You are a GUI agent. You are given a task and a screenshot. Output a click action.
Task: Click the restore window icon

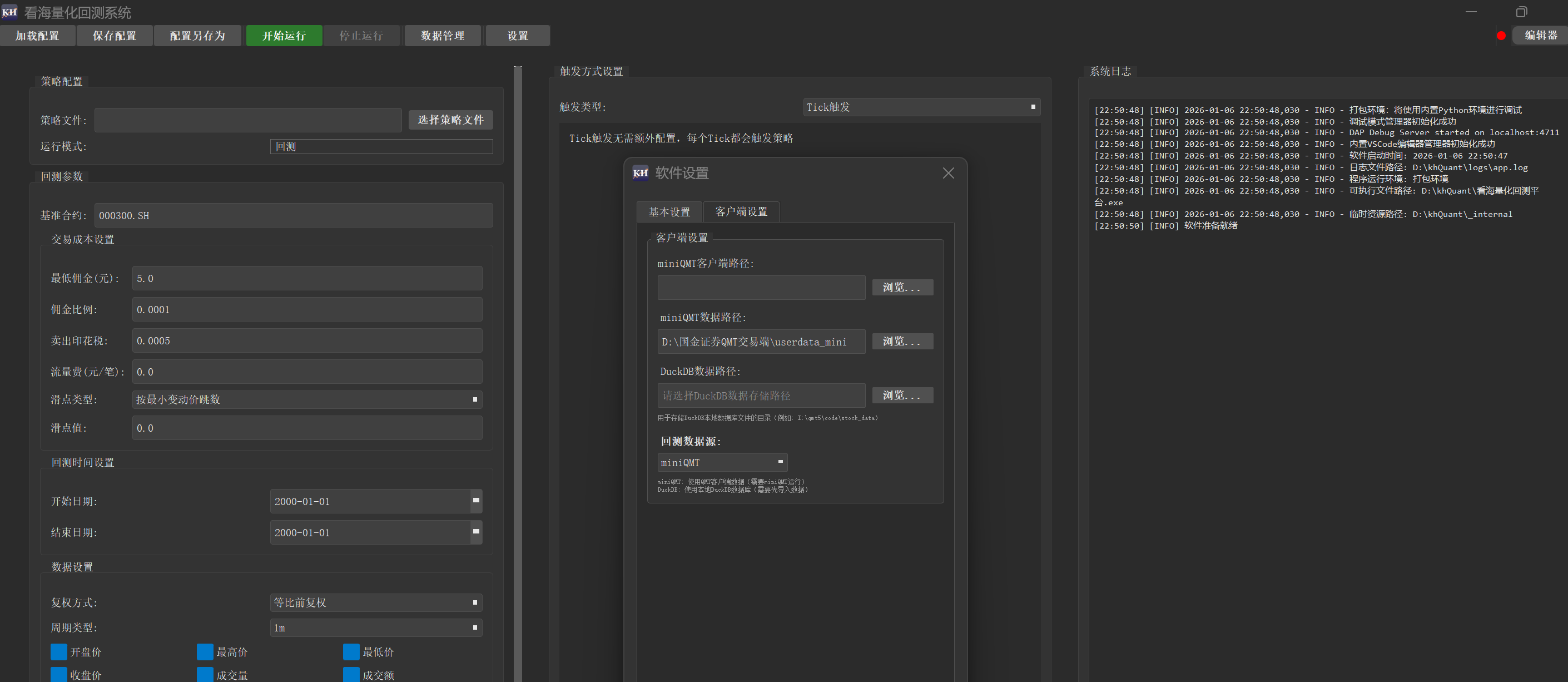pyautogui.click(x=1521, y=12)
